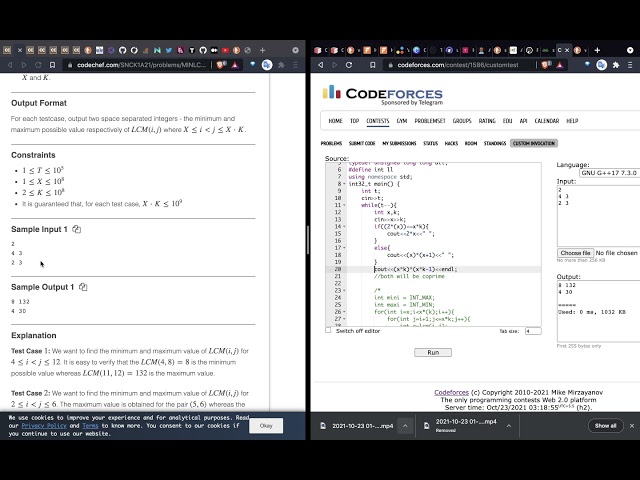
Task: Expand options for first downloaded mp4 file
Action: click(x=405, y=426)
